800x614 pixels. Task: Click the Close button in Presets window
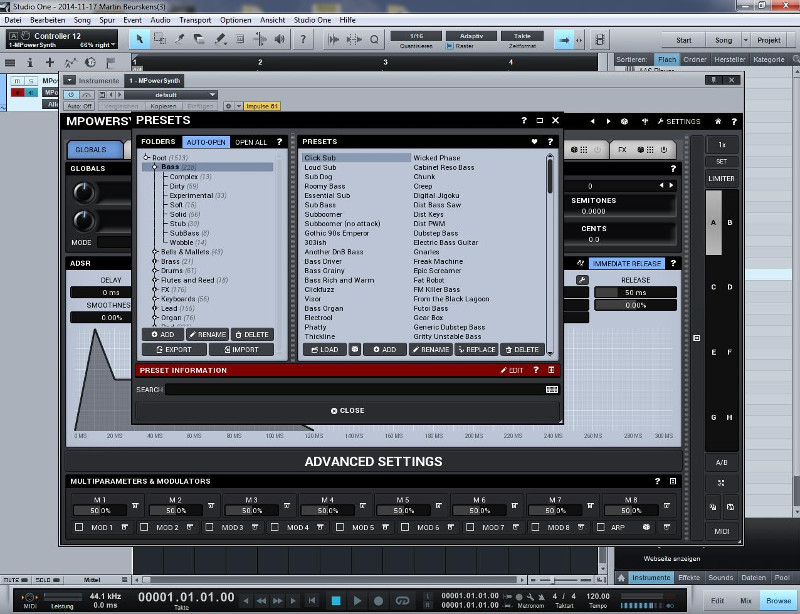click(x=347, y=410)
